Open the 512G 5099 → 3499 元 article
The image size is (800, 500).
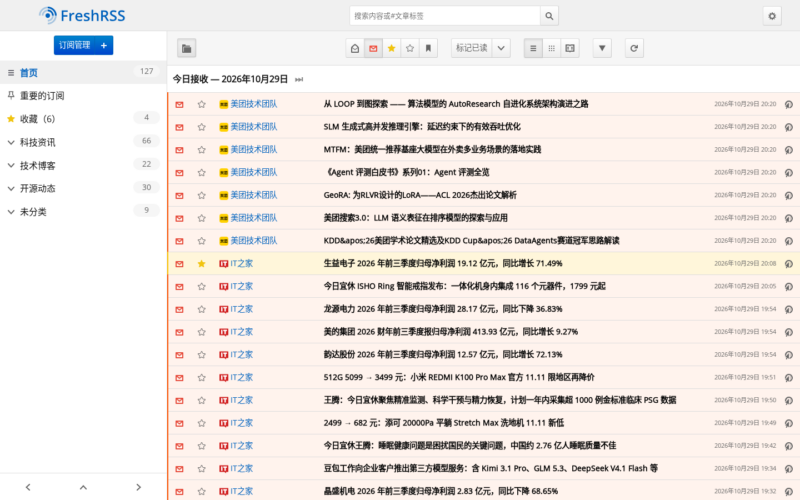[x=459, y=378]
